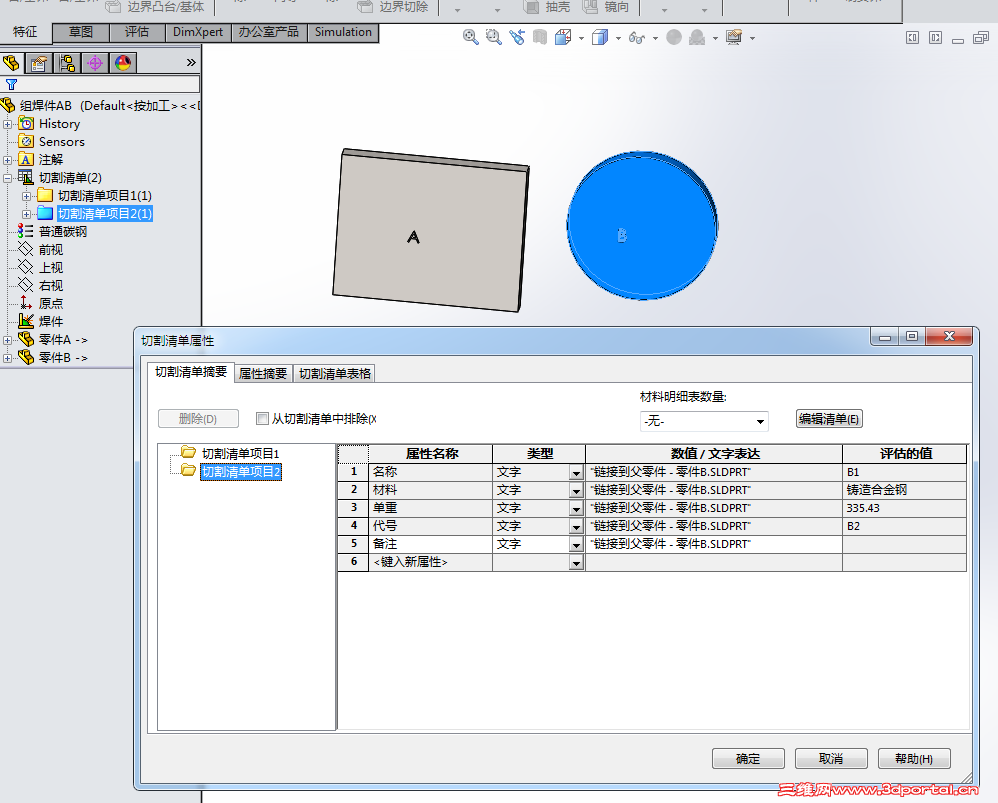Click the <键入新属性> input cell
Screen dimensions: 998x803
click(x=430, y=562)
